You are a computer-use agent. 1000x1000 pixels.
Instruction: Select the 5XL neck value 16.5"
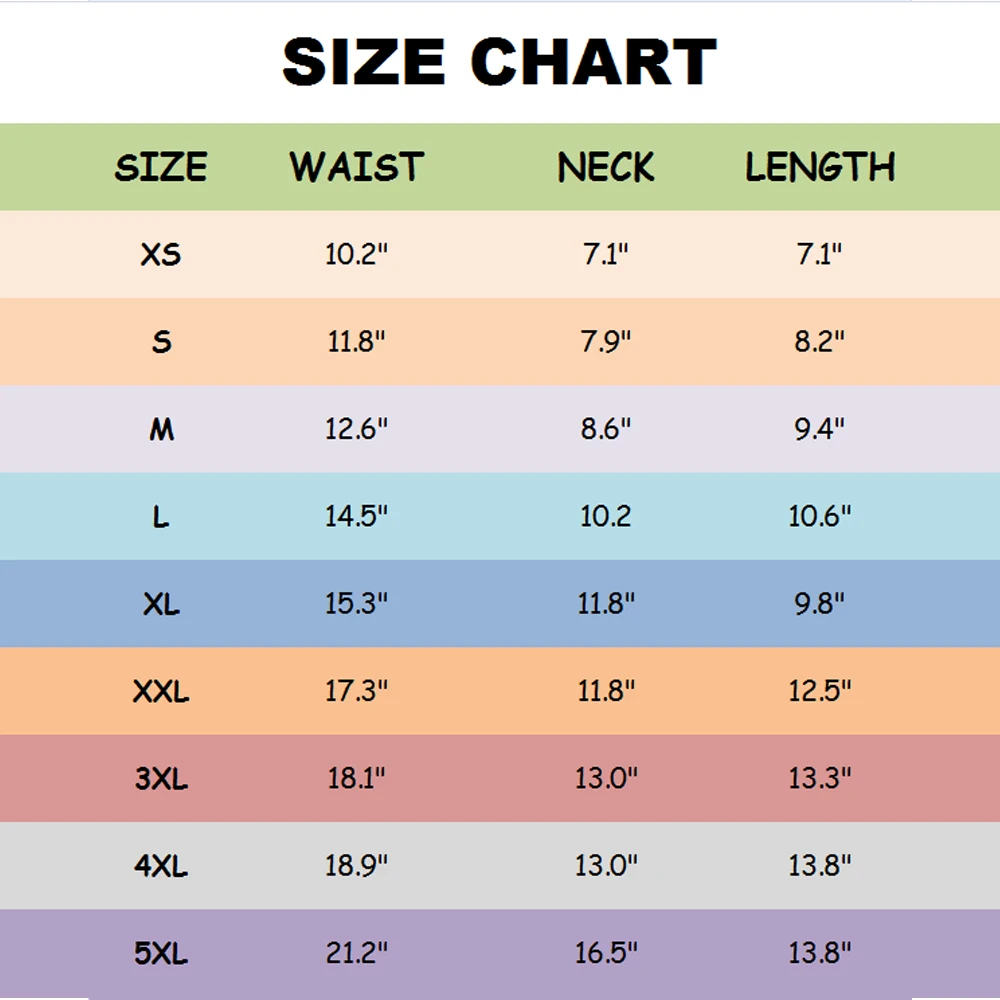coord(606,953)
